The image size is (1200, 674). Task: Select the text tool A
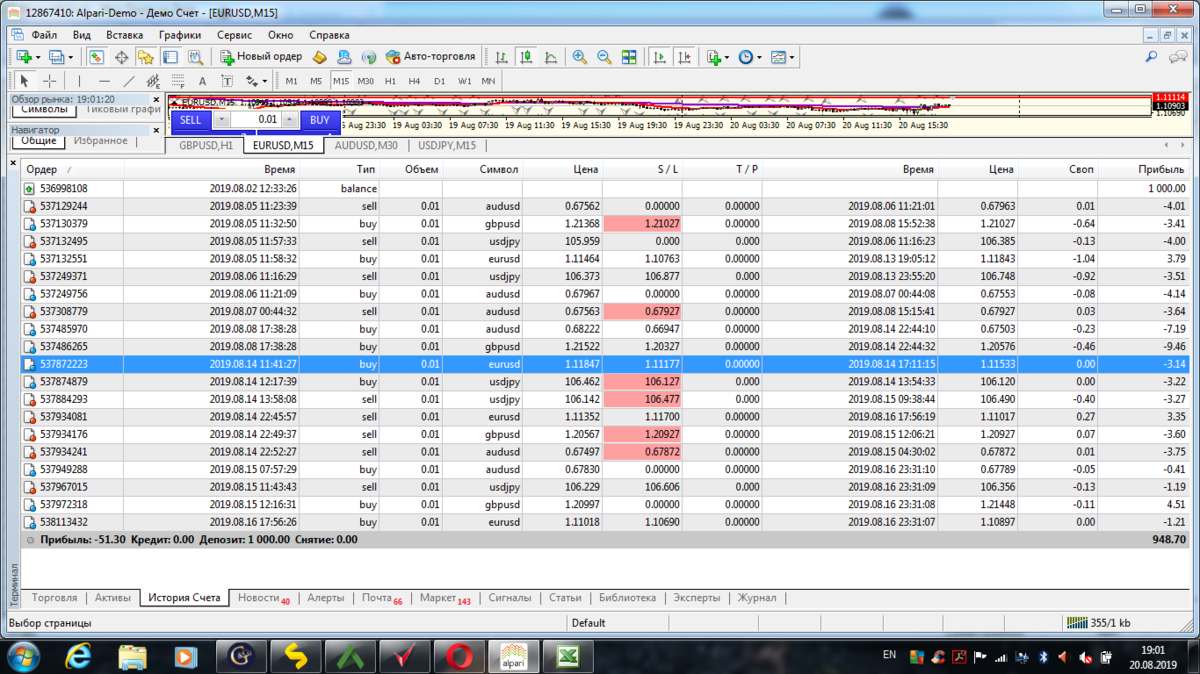[x=202, y=81]
